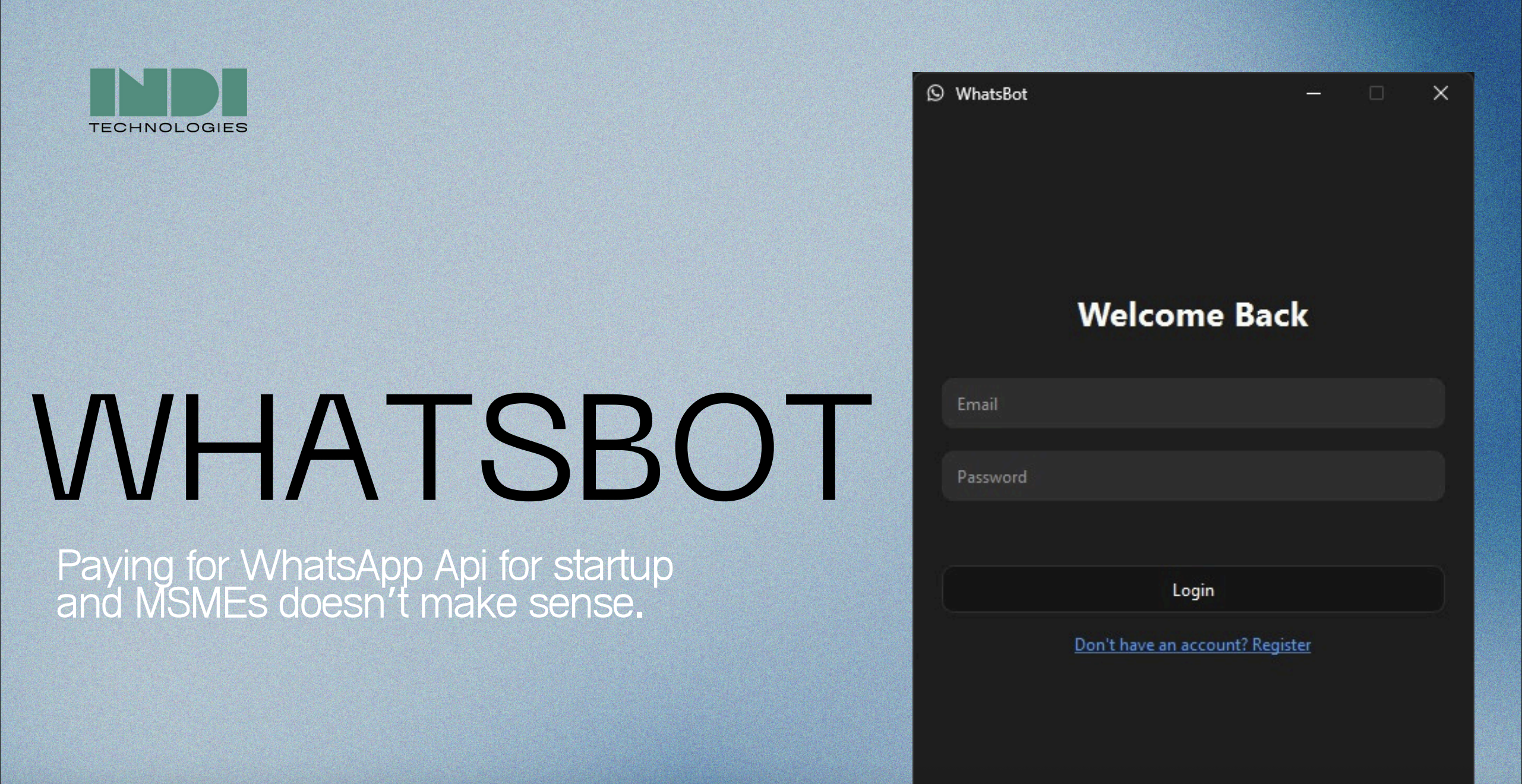Click the Login button
The height and width of the screenshot is (784, 1522).
1193,589
